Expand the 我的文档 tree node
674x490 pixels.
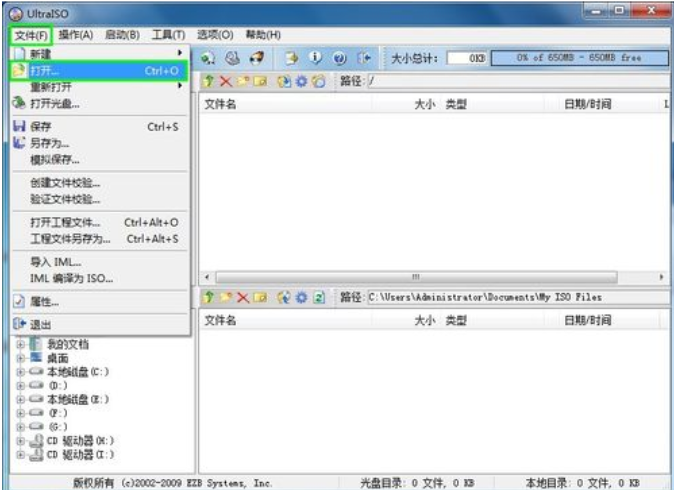(x=20, y=344)
